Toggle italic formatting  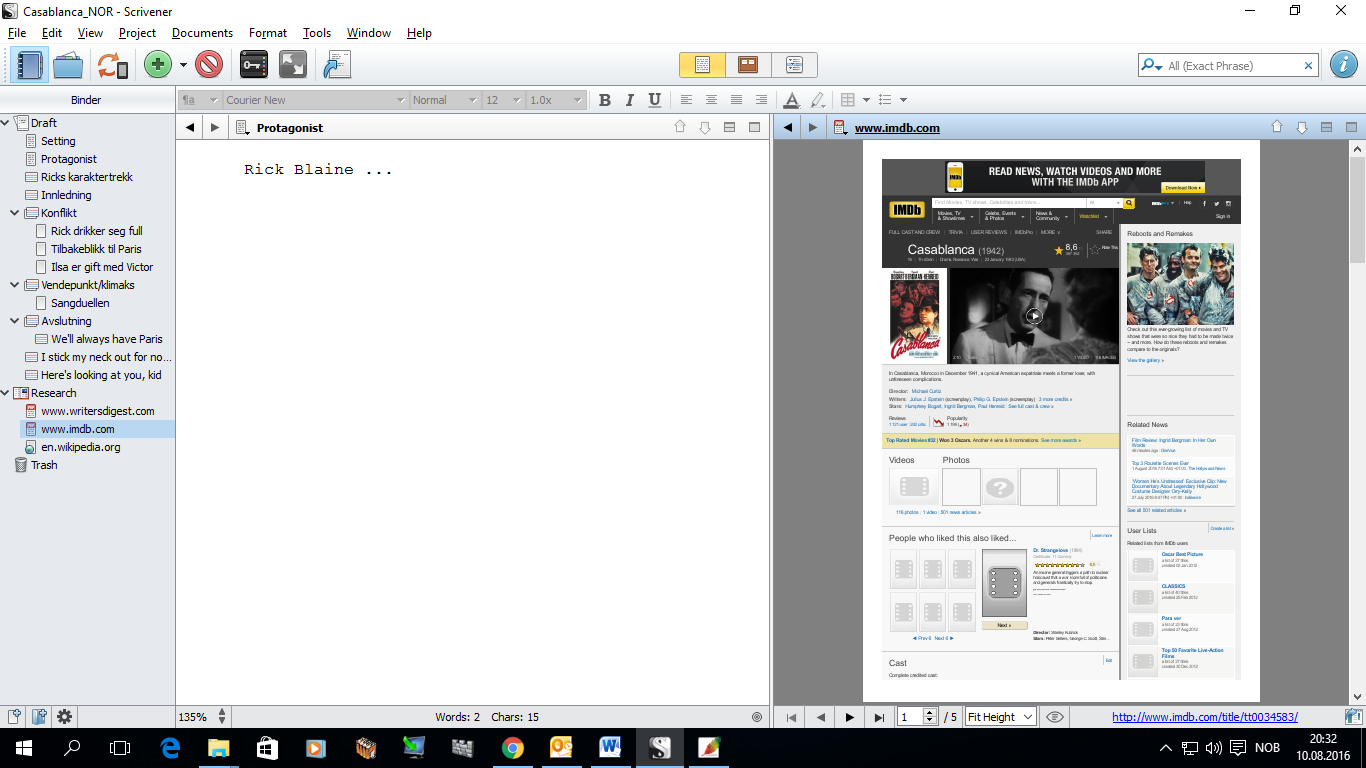click(631, 99)
